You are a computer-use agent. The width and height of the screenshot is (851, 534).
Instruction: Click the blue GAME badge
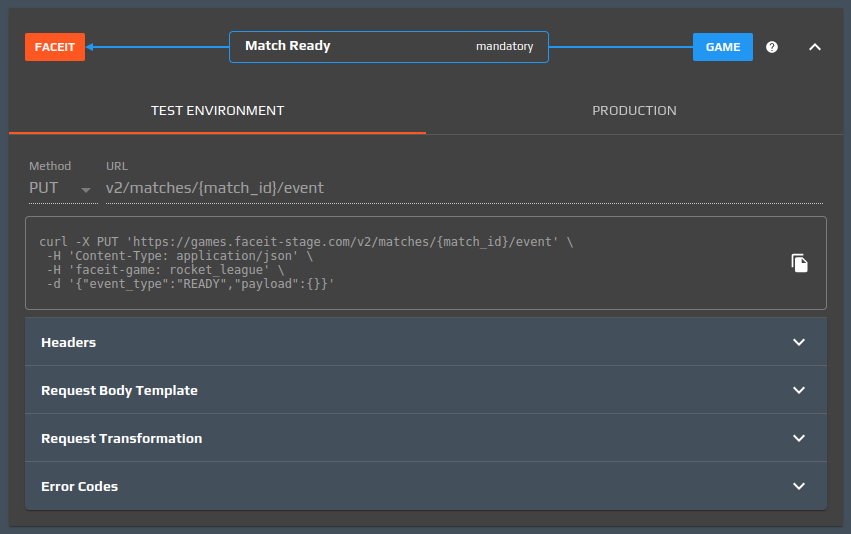pos(722,47)
